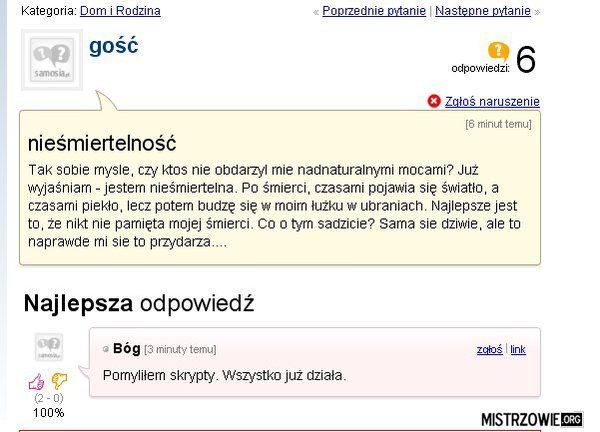The image size is (600, 432).
Task: Go to Poprzednie pytanie
Action: click(x=374, y=11)
